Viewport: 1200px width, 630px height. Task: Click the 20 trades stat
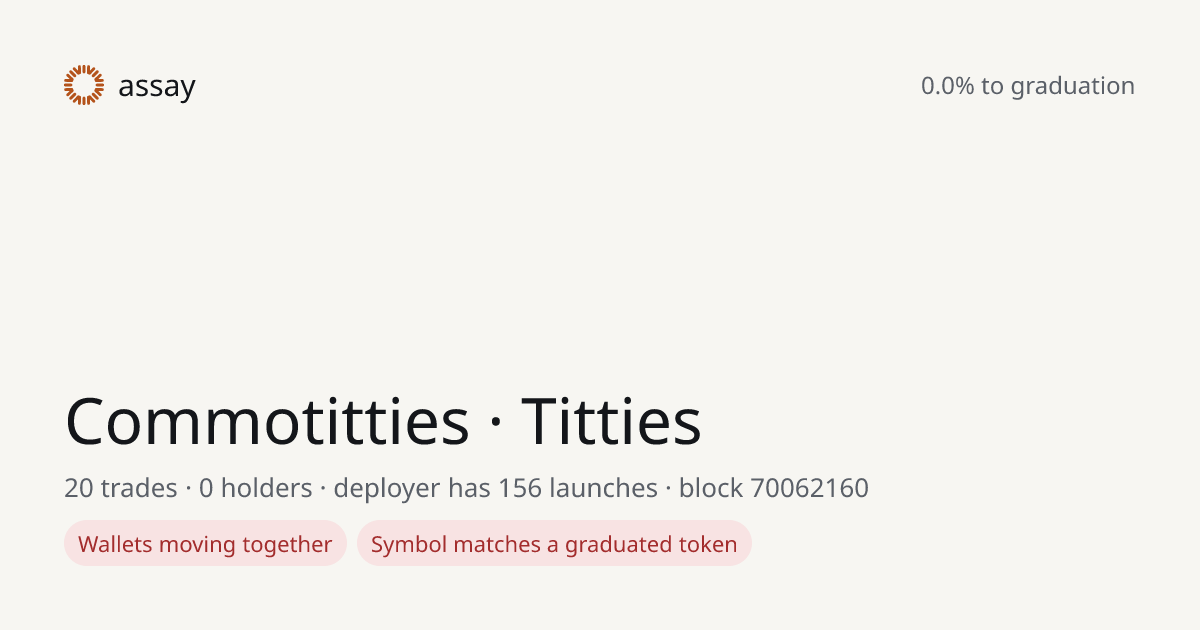click(121, 488)
